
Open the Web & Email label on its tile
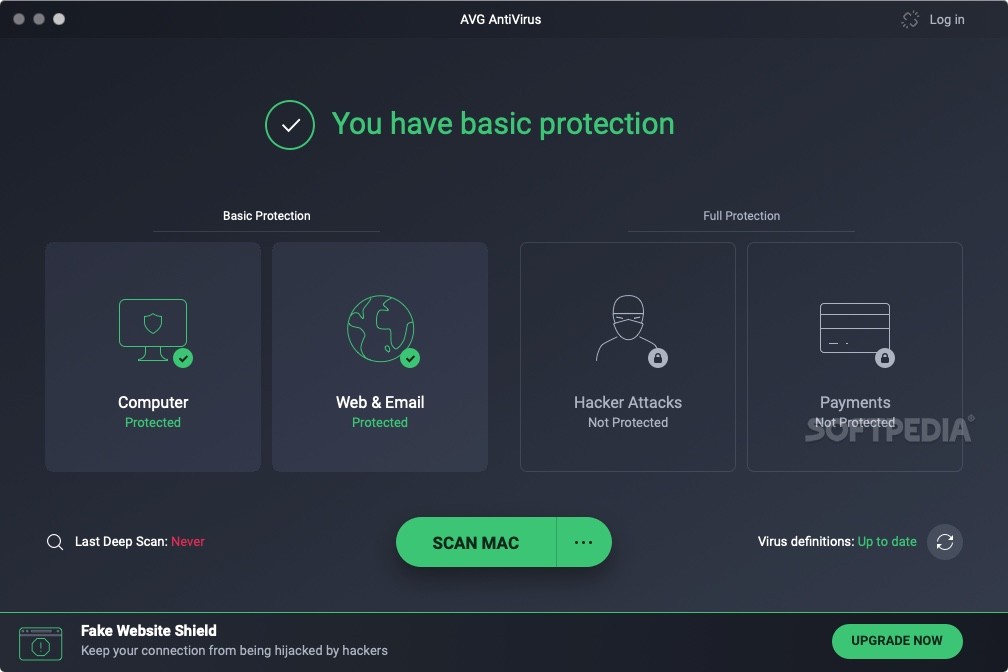coord(380,403)
